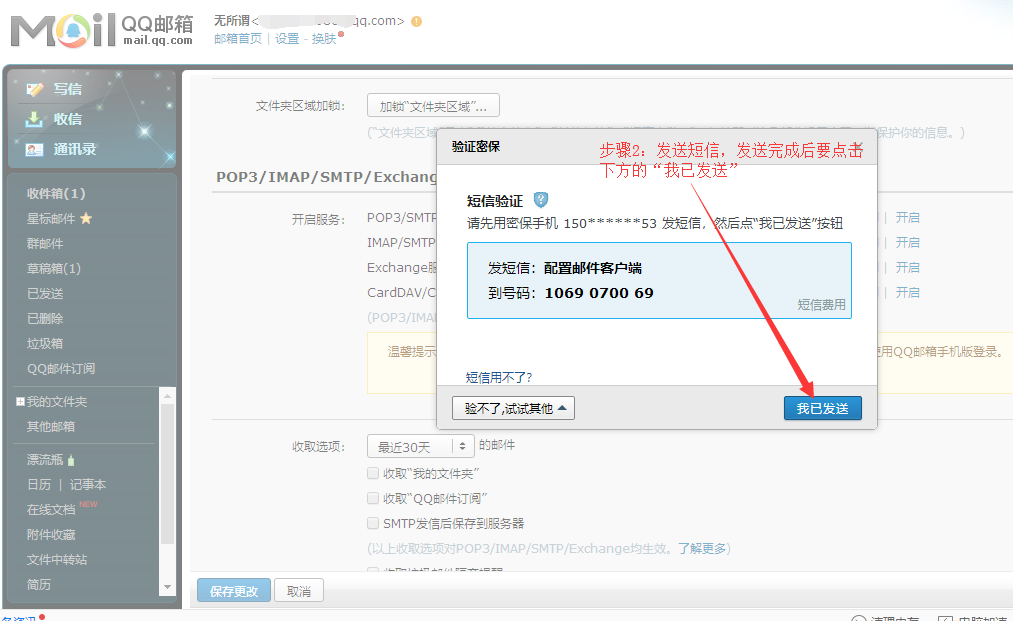Viewport: 1013px width, 621px height.
Task: Open QQ邮件订阅 in the sidebar
Action: coord(61,368)
